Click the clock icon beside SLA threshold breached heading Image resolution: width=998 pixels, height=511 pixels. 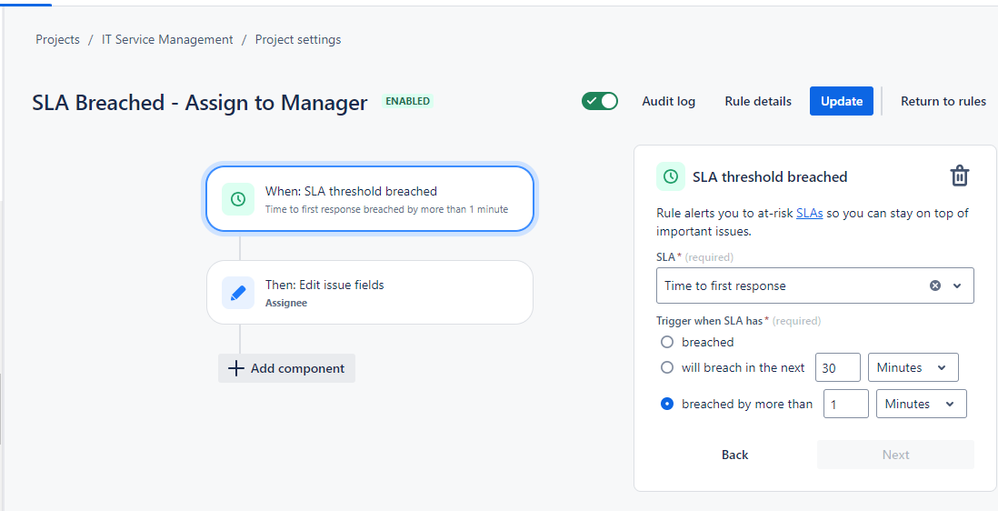tap(670, 177)
